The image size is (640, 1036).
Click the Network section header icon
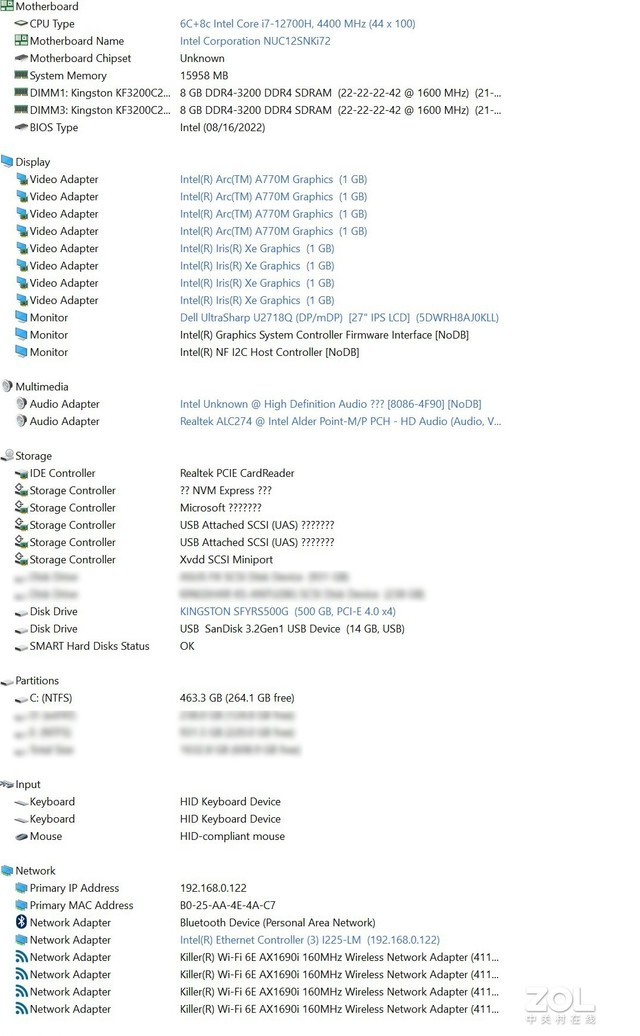pyautogui.click(x=7, y=871)
